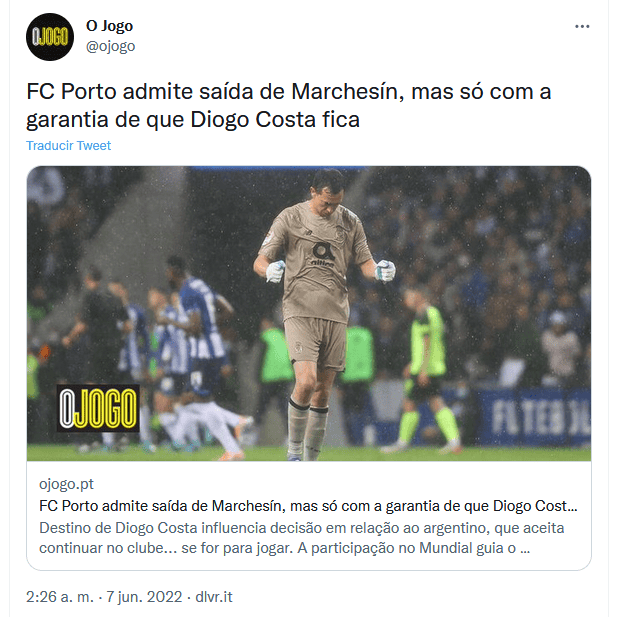Open the card headline about Marchesín

[x=308, y=506]
